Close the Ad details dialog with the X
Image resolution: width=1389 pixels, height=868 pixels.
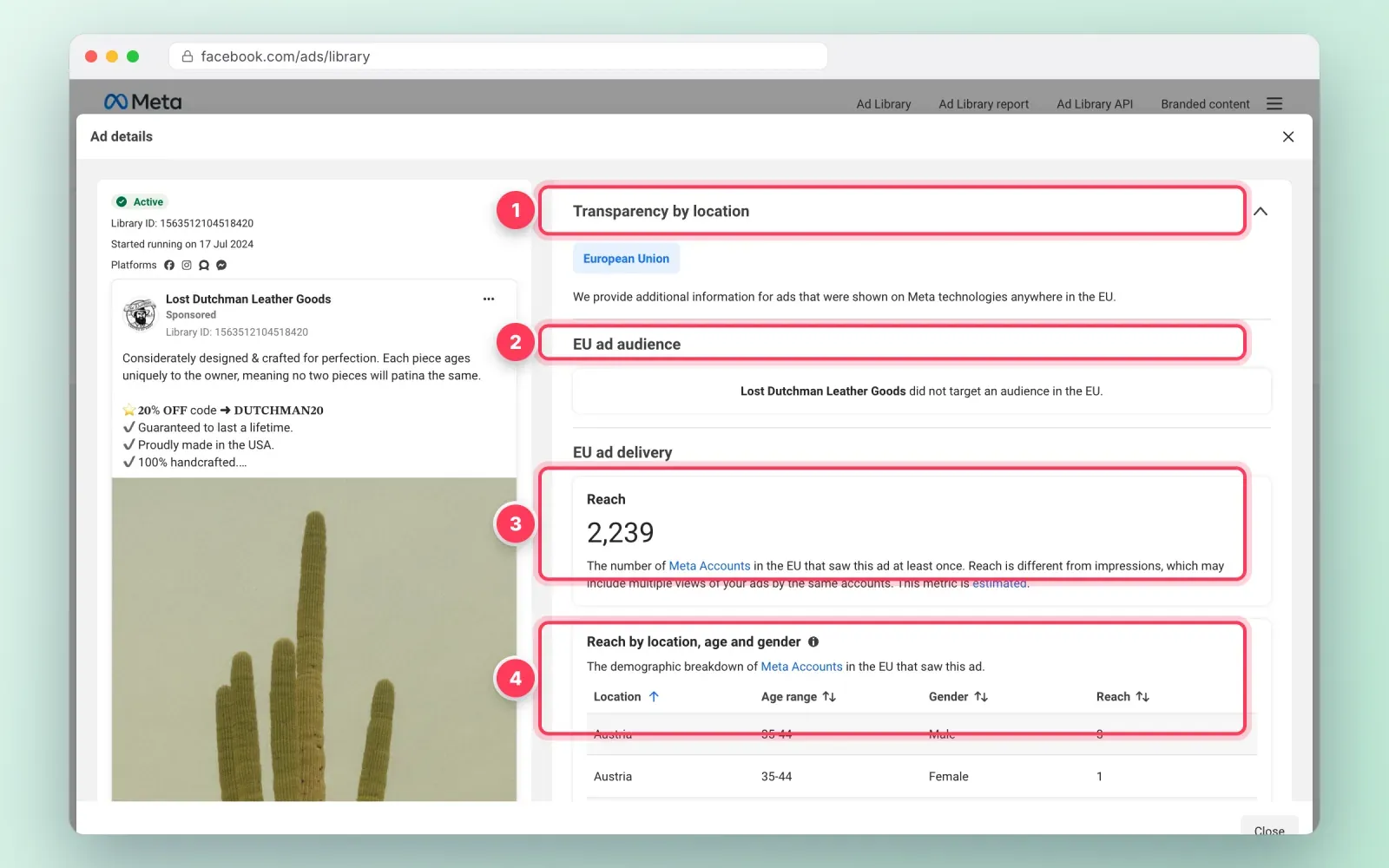pyautogui.click(x=1288, y=137)
